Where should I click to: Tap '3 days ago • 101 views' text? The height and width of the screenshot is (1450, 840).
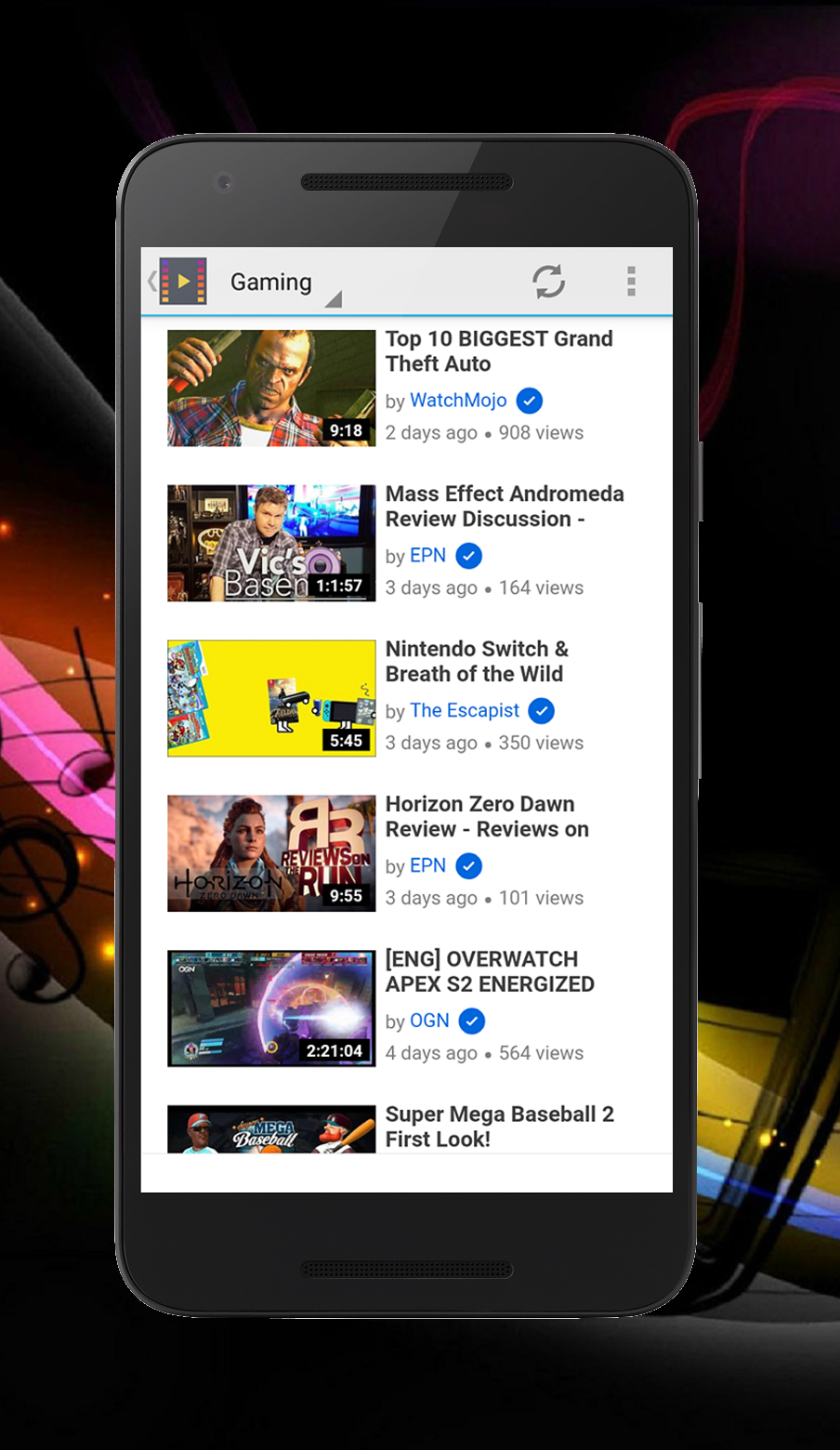coord(484,899)
